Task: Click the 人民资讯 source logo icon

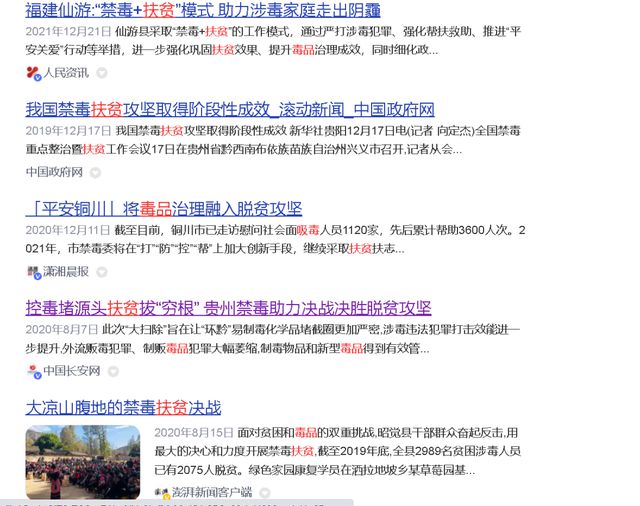Action: (x=33, y=73)
